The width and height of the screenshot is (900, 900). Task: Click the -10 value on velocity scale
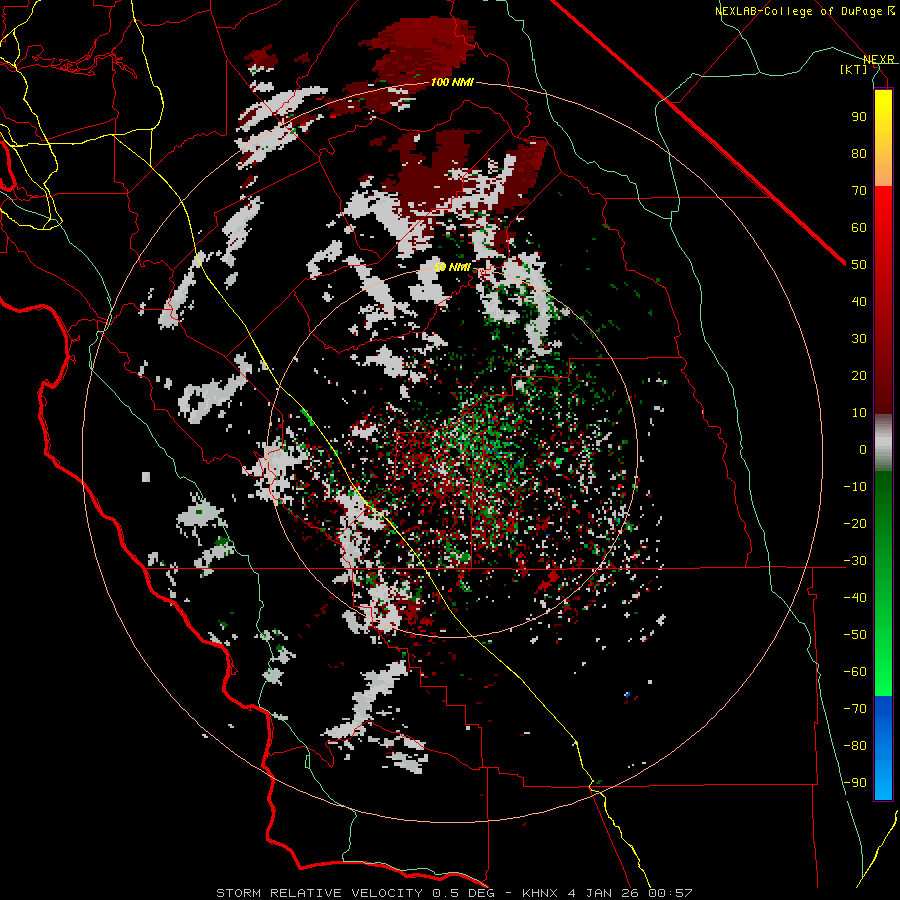click(x=855, y=487)
